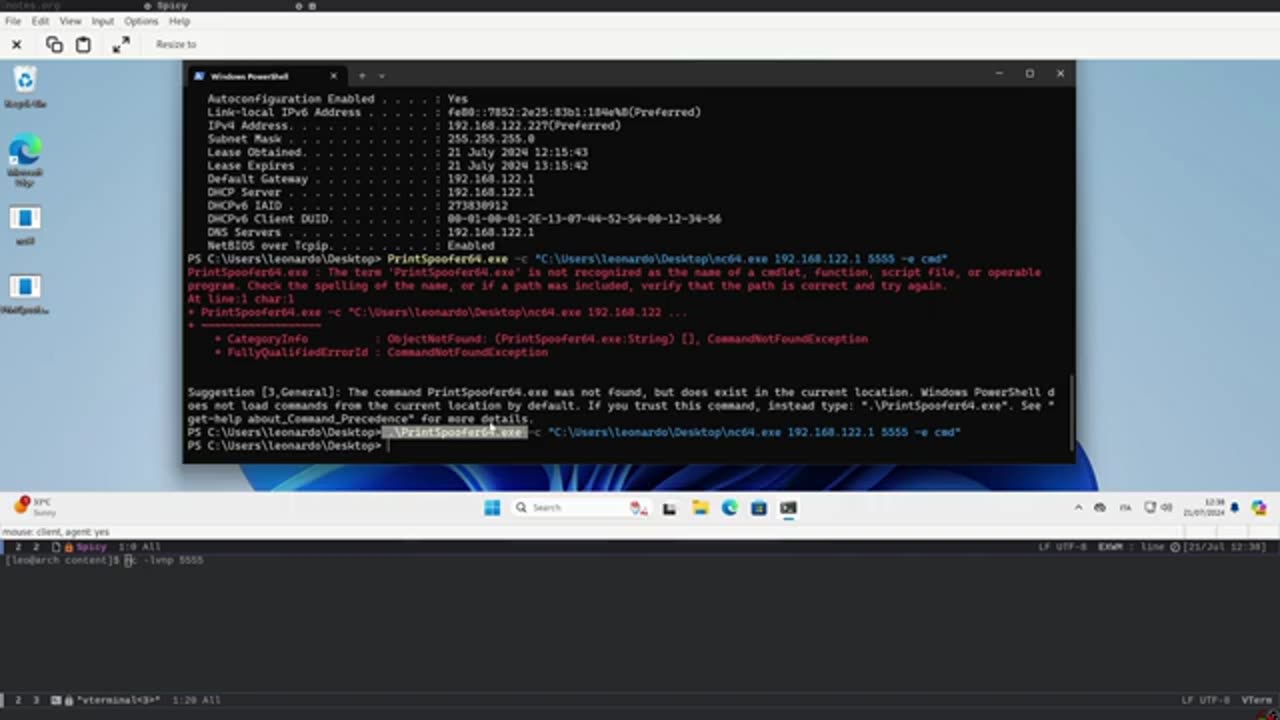Open the Input menu in Spicy
This screenshot has height=720, width=1280.
click(103, 21)
